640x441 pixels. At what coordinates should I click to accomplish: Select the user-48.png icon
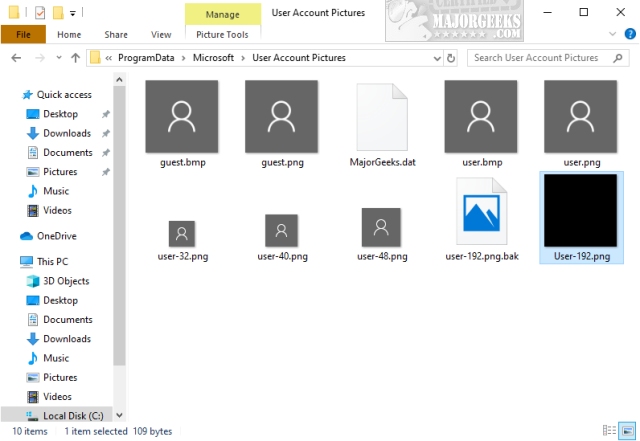[x=381, y=227]
